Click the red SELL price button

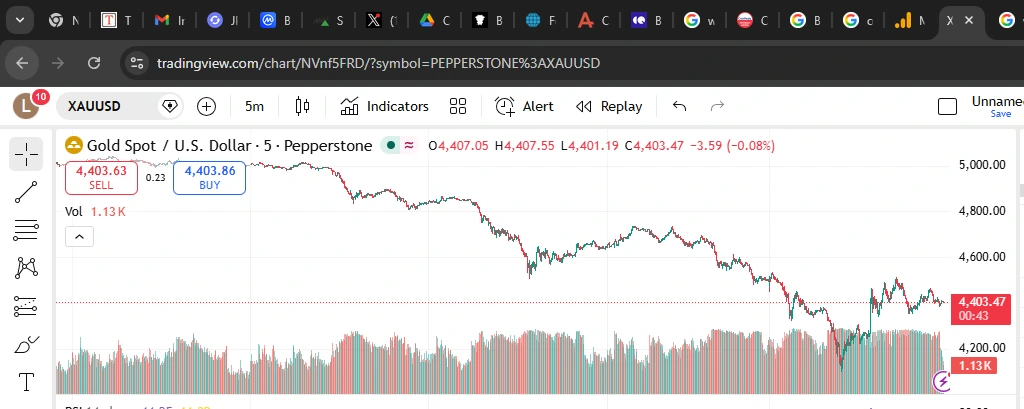click(101, 177)
